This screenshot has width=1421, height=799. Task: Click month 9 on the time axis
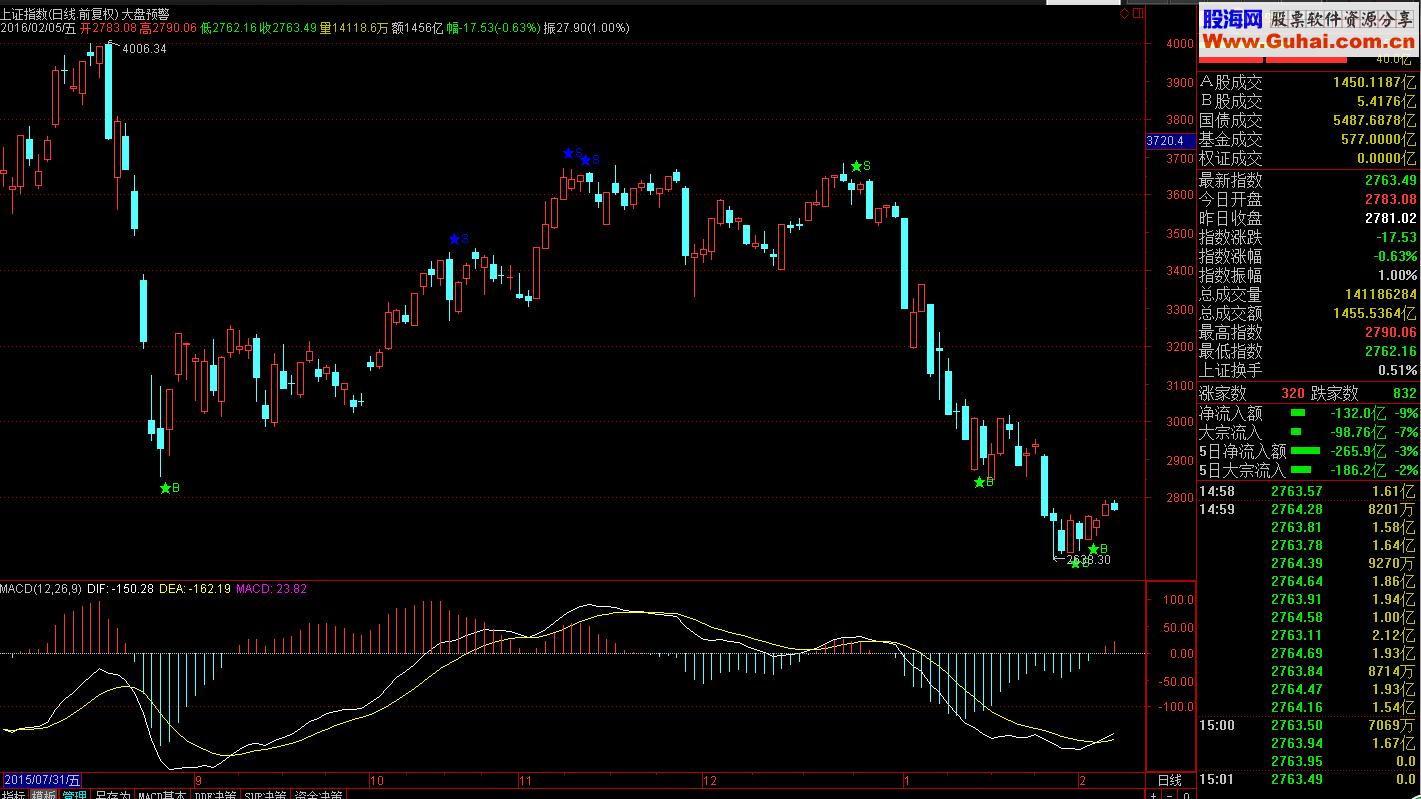pos(198,780)
